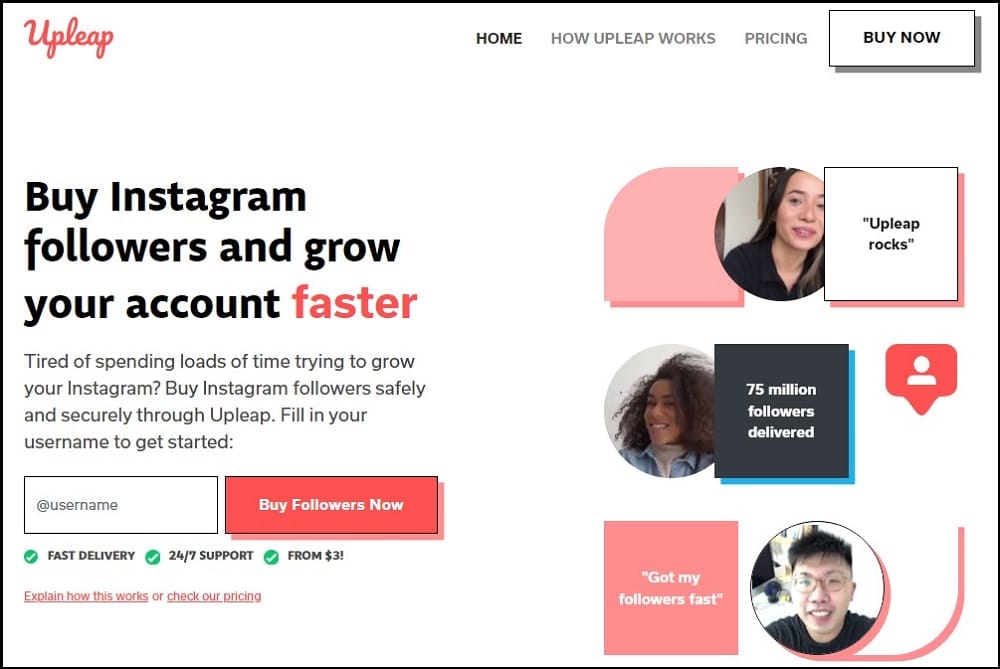Viewport: 1000px width, 669px height.
Task: Open the HOME menu item
Action: 499,38
